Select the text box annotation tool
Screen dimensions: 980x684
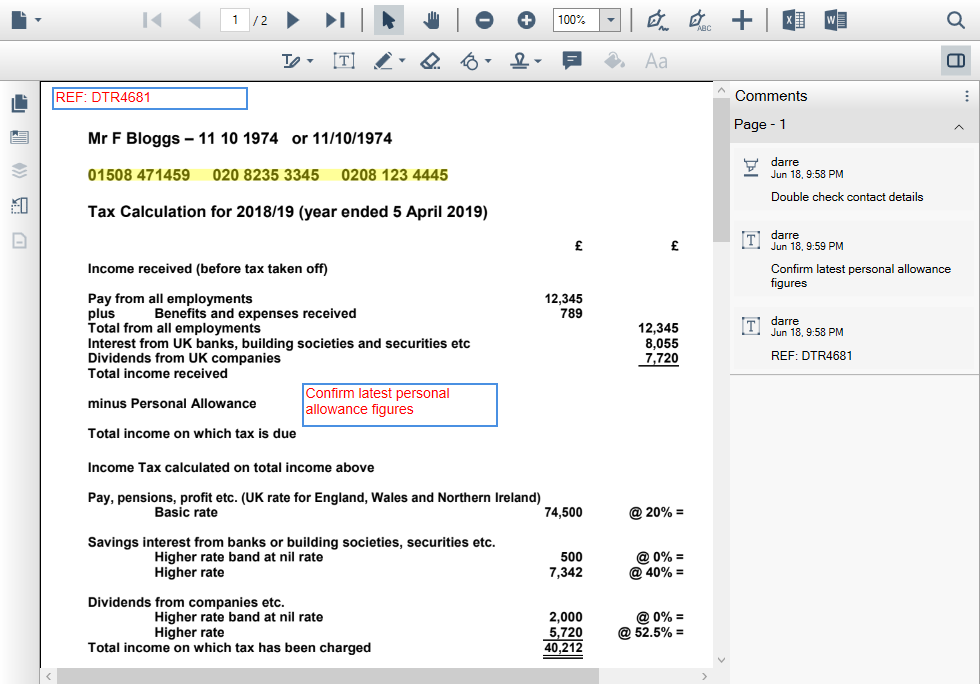[x=344, y=61]
